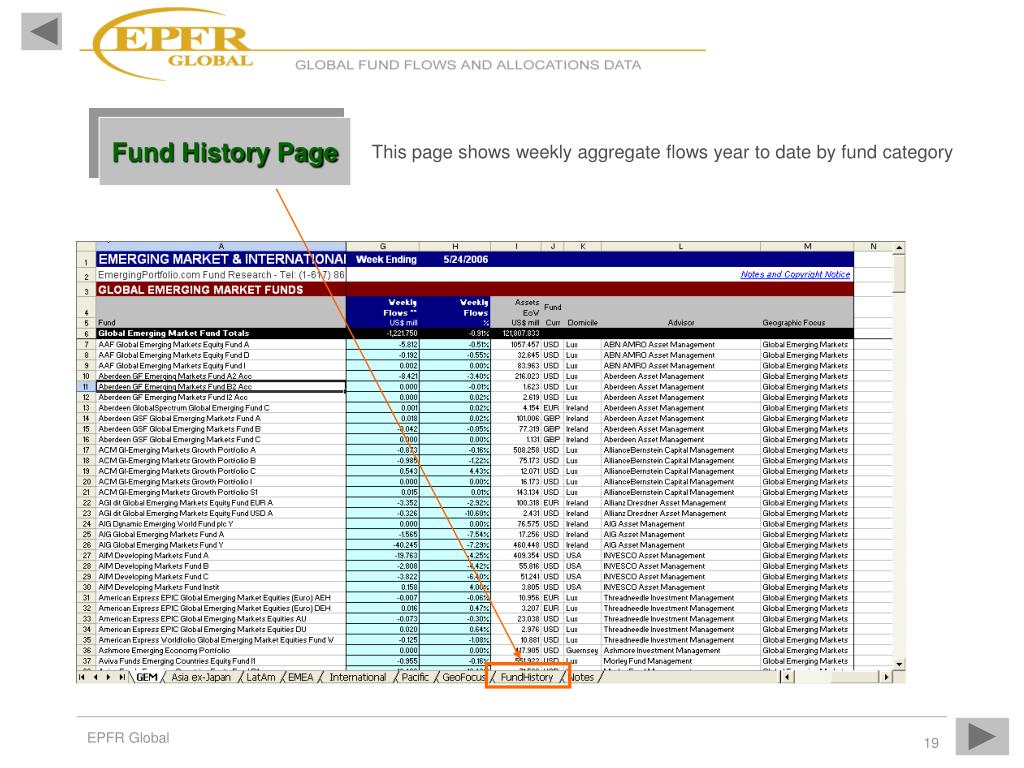Click vertical scrollbar up arrow

pyautogui.click(x=899, y=248)
